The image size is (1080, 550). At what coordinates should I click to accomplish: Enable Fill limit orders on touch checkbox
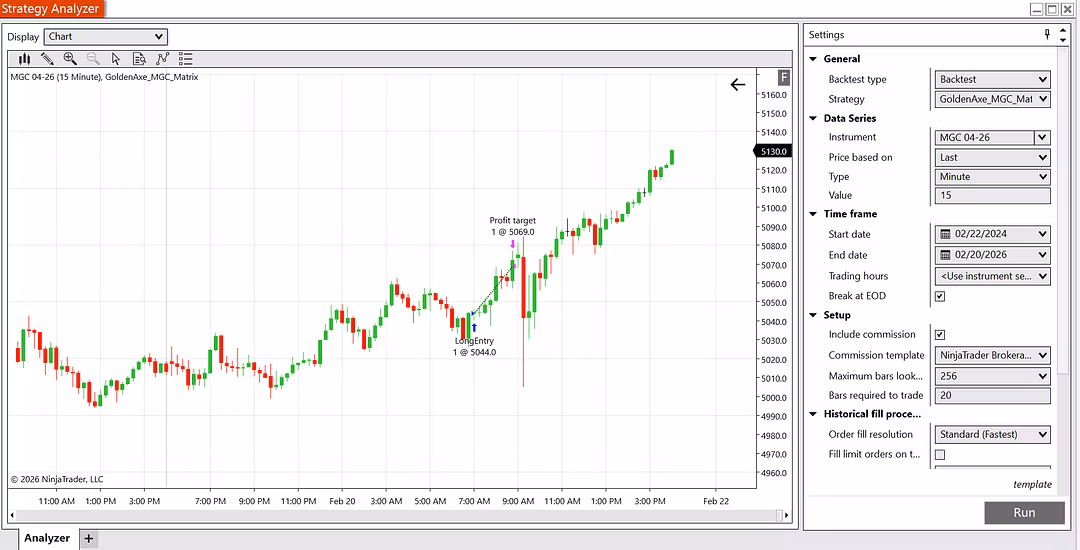939,455
